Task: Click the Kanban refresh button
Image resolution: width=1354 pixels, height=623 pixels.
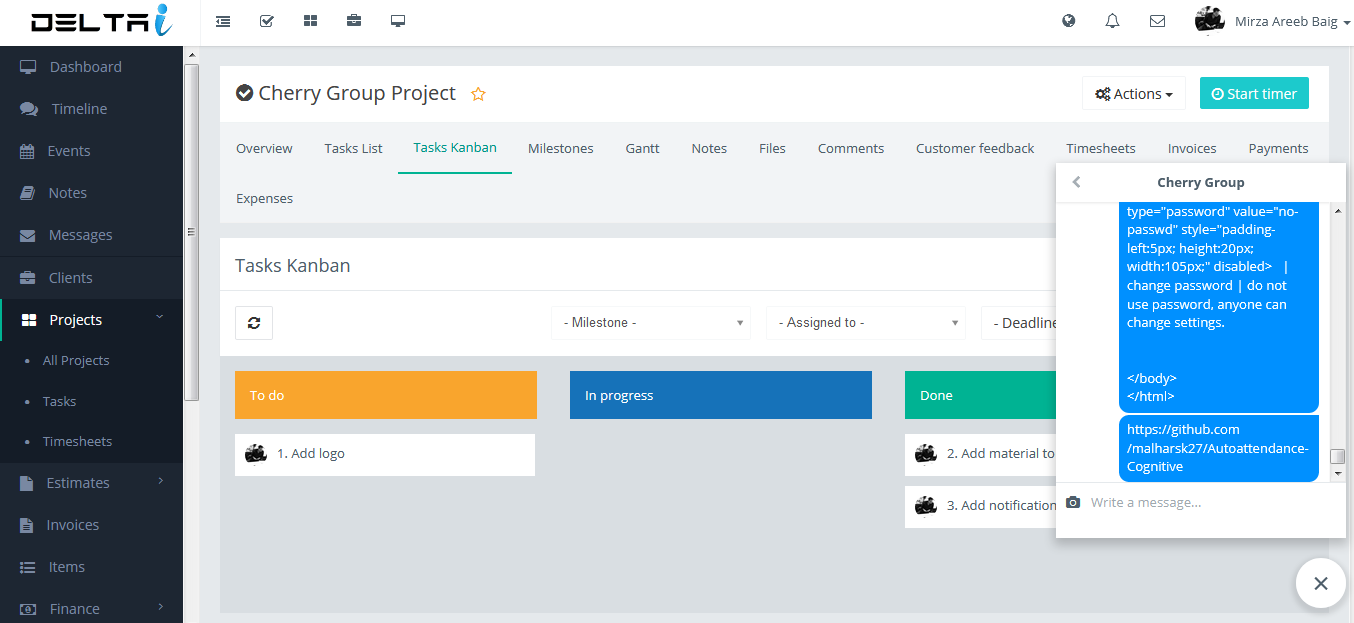Action: click(x=254, y=323)
